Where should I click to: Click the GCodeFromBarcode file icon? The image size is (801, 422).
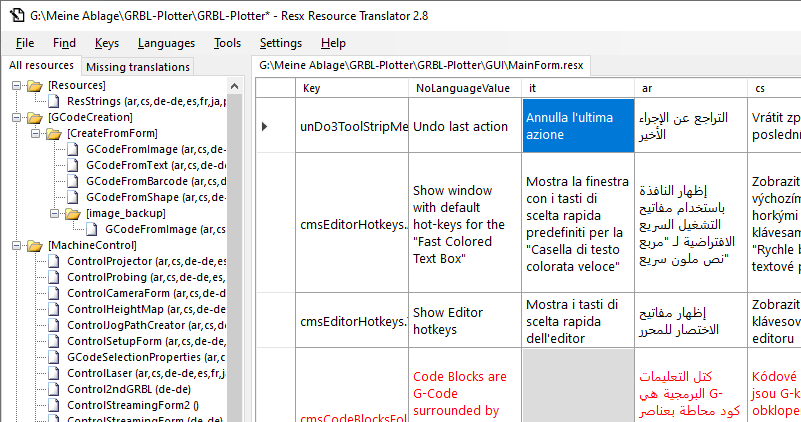click(x=73, y=181)
